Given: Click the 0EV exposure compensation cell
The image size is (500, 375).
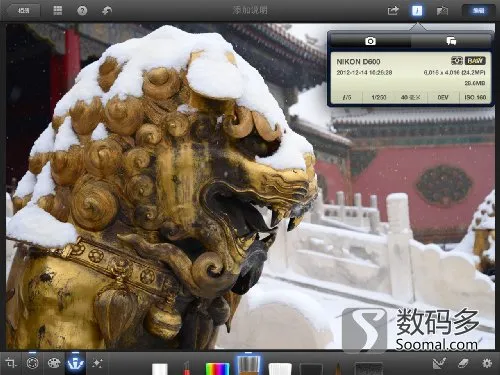Looking at the screenshot, I should pyautogui.click(x=443, y=97).
